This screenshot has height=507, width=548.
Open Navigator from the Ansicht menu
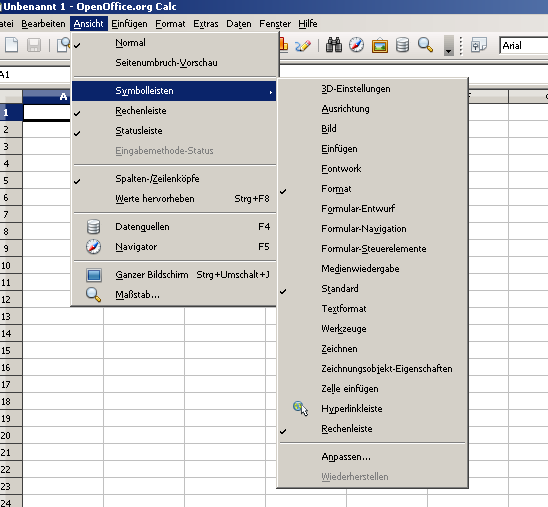(x=174, y=247)
